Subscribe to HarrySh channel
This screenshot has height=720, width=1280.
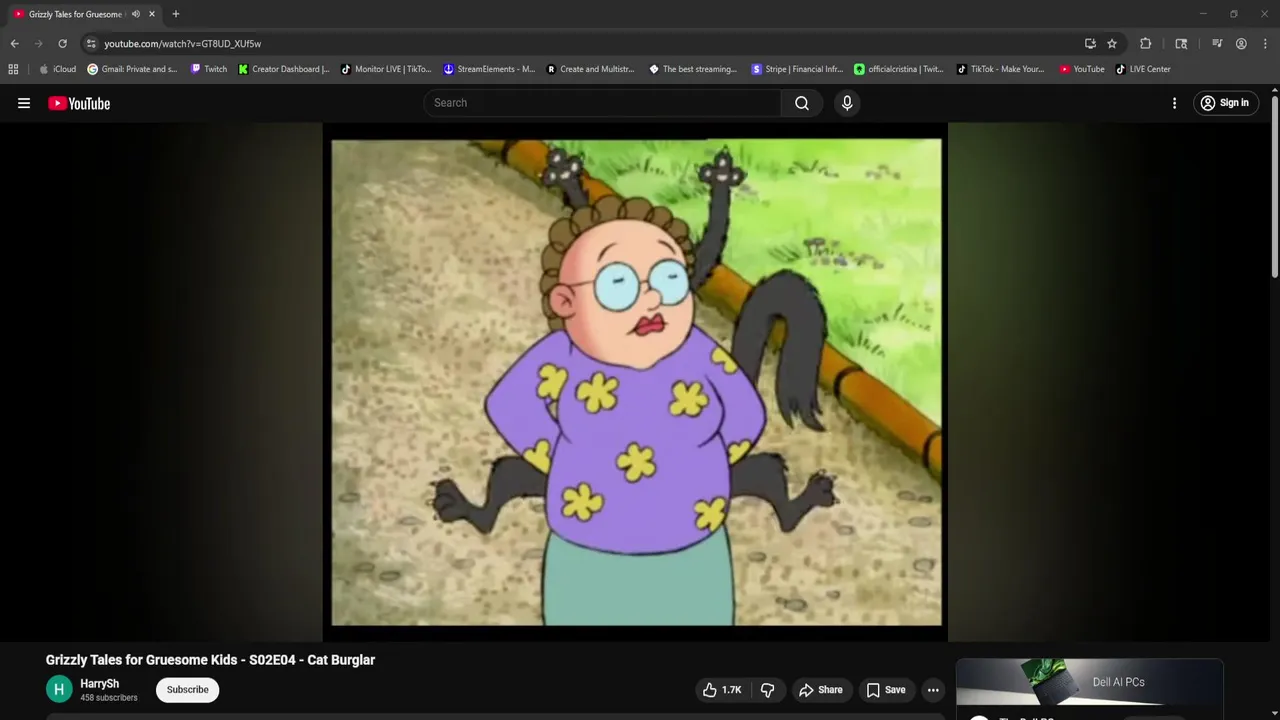187,690
